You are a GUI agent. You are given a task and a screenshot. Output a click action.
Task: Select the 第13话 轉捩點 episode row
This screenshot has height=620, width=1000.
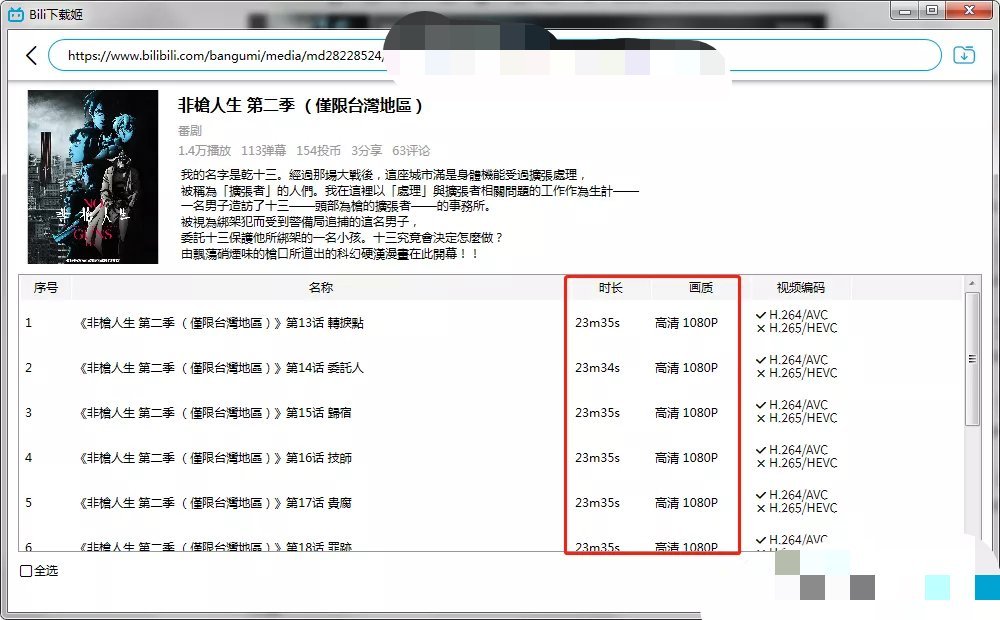tap(491, 323)
